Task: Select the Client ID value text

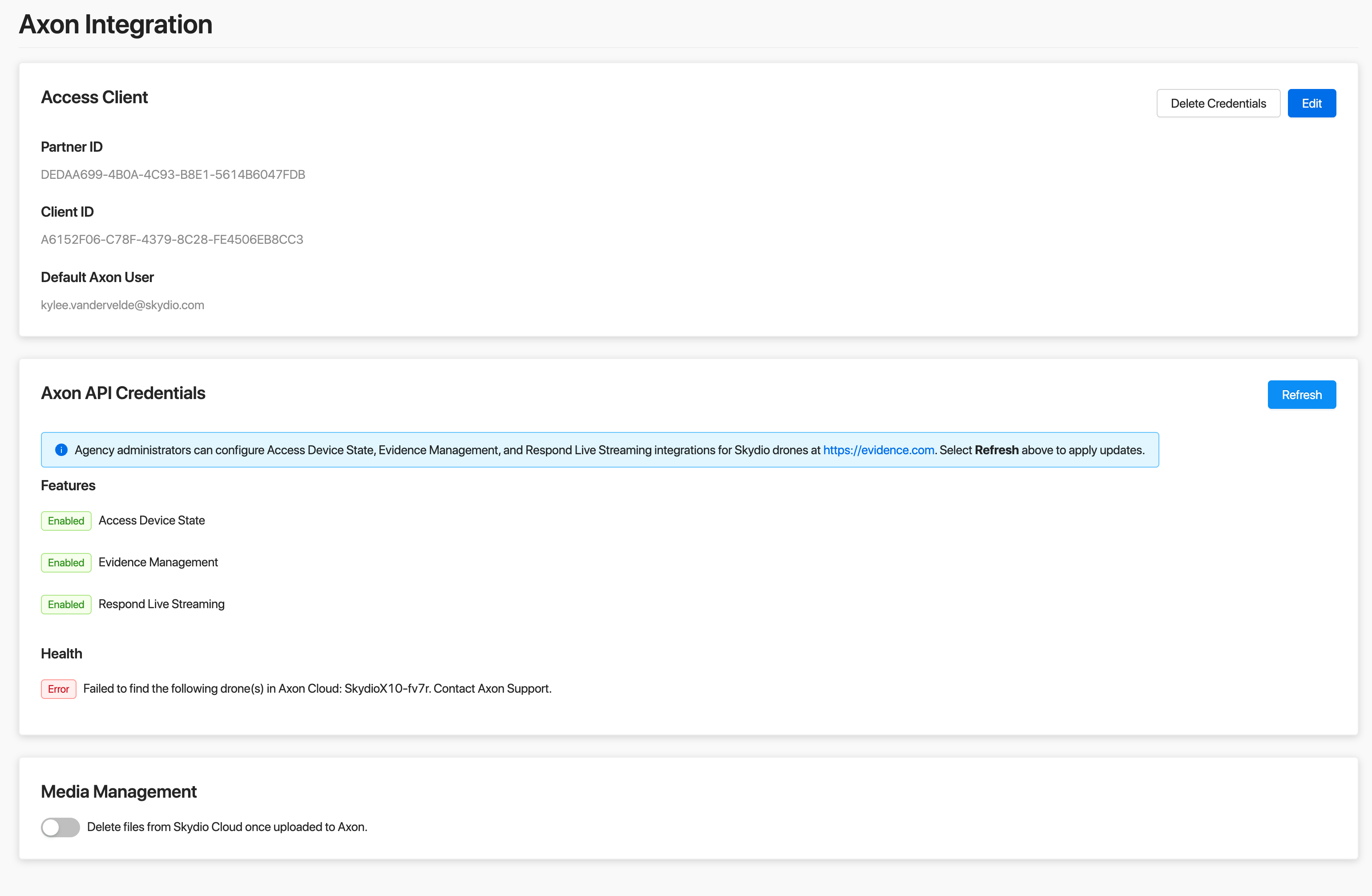Action: pyautogui.click(x=172, y=239)
